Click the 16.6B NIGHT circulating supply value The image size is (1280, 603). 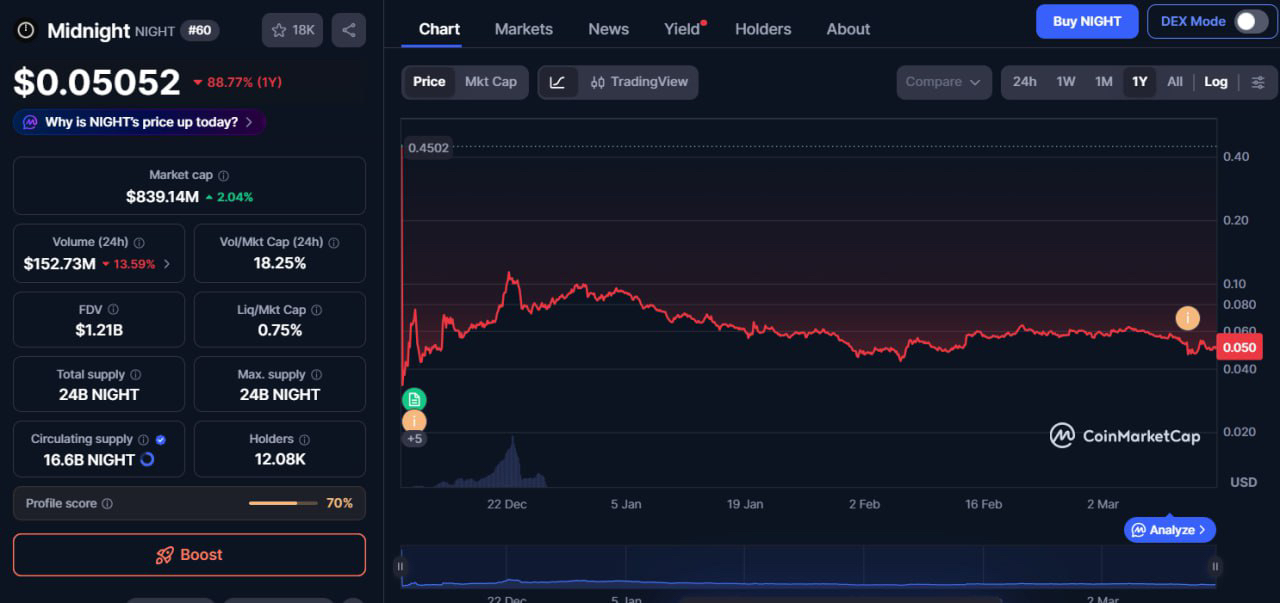point(89,460)
